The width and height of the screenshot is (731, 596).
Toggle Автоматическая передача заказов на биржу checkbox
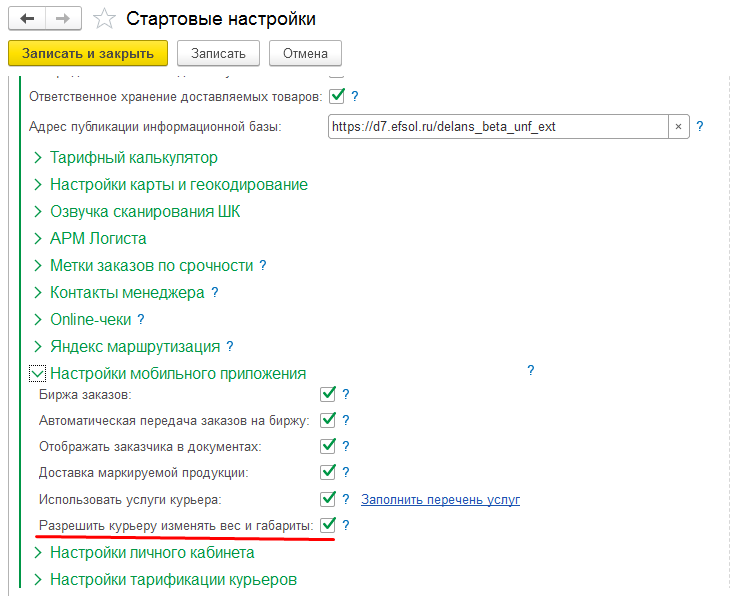pos(328,420)
